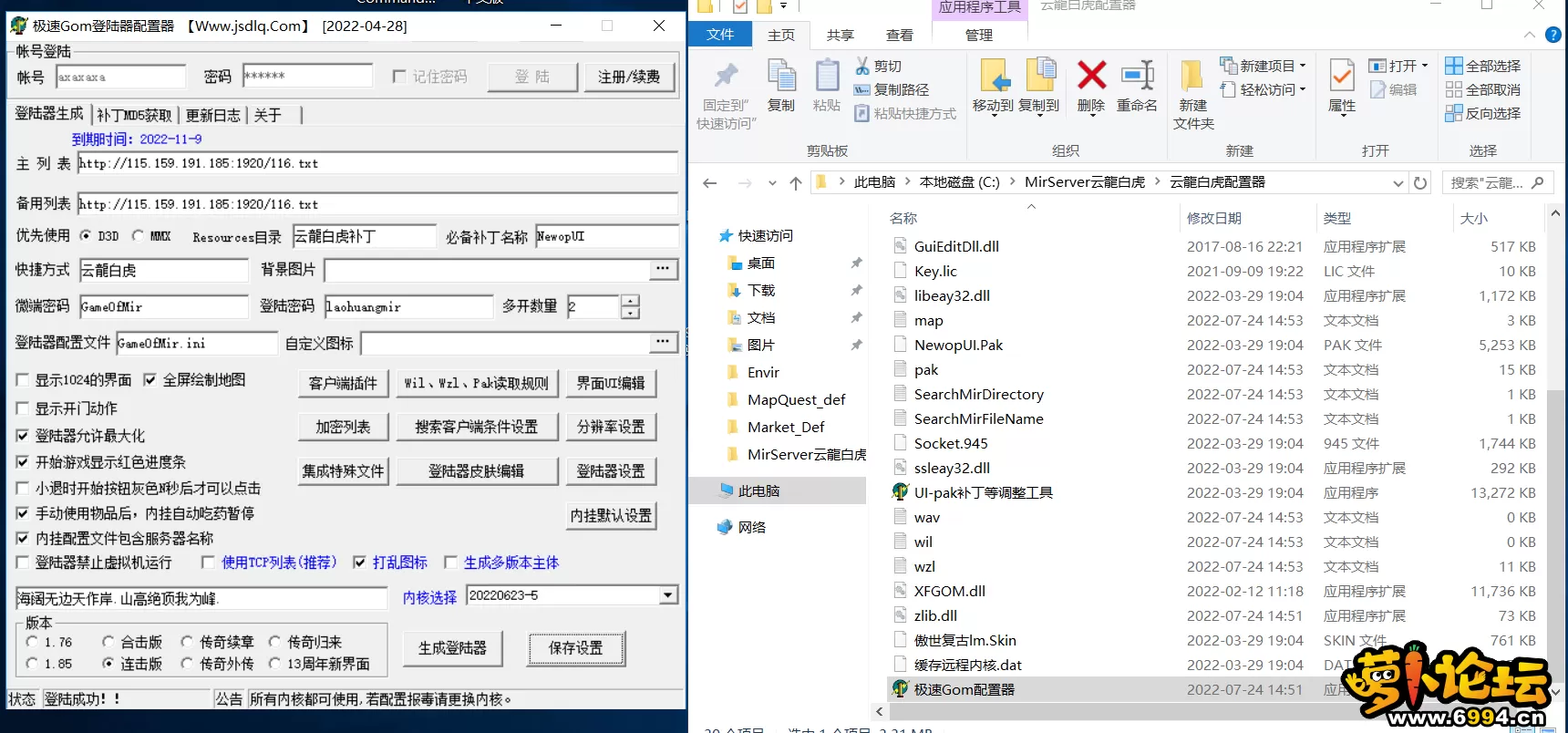This screenshot has height=733, width=1568.
Task: Click the Move to icon
Action: pos(994,76)
